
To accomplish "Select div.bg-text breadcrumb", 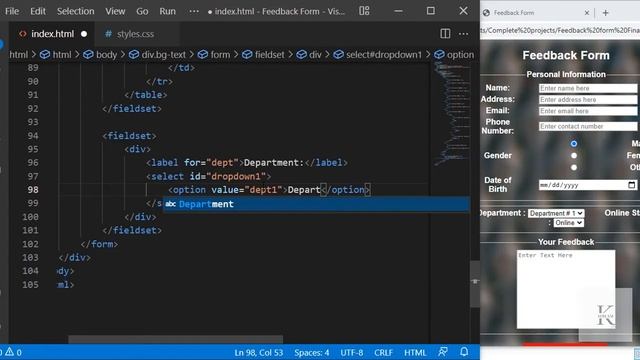I will (x=158, y=54).
